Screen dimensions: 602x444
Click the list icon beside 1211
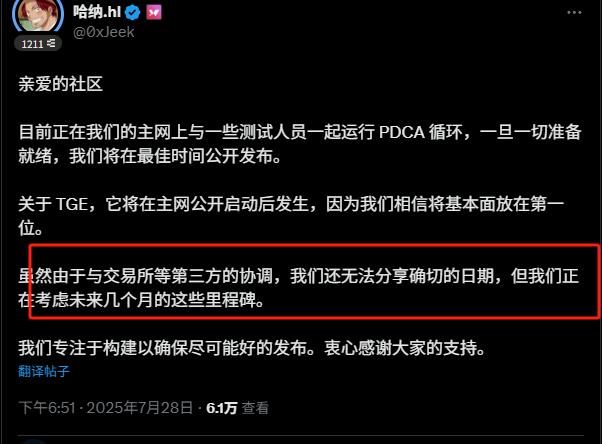point(51,44)
